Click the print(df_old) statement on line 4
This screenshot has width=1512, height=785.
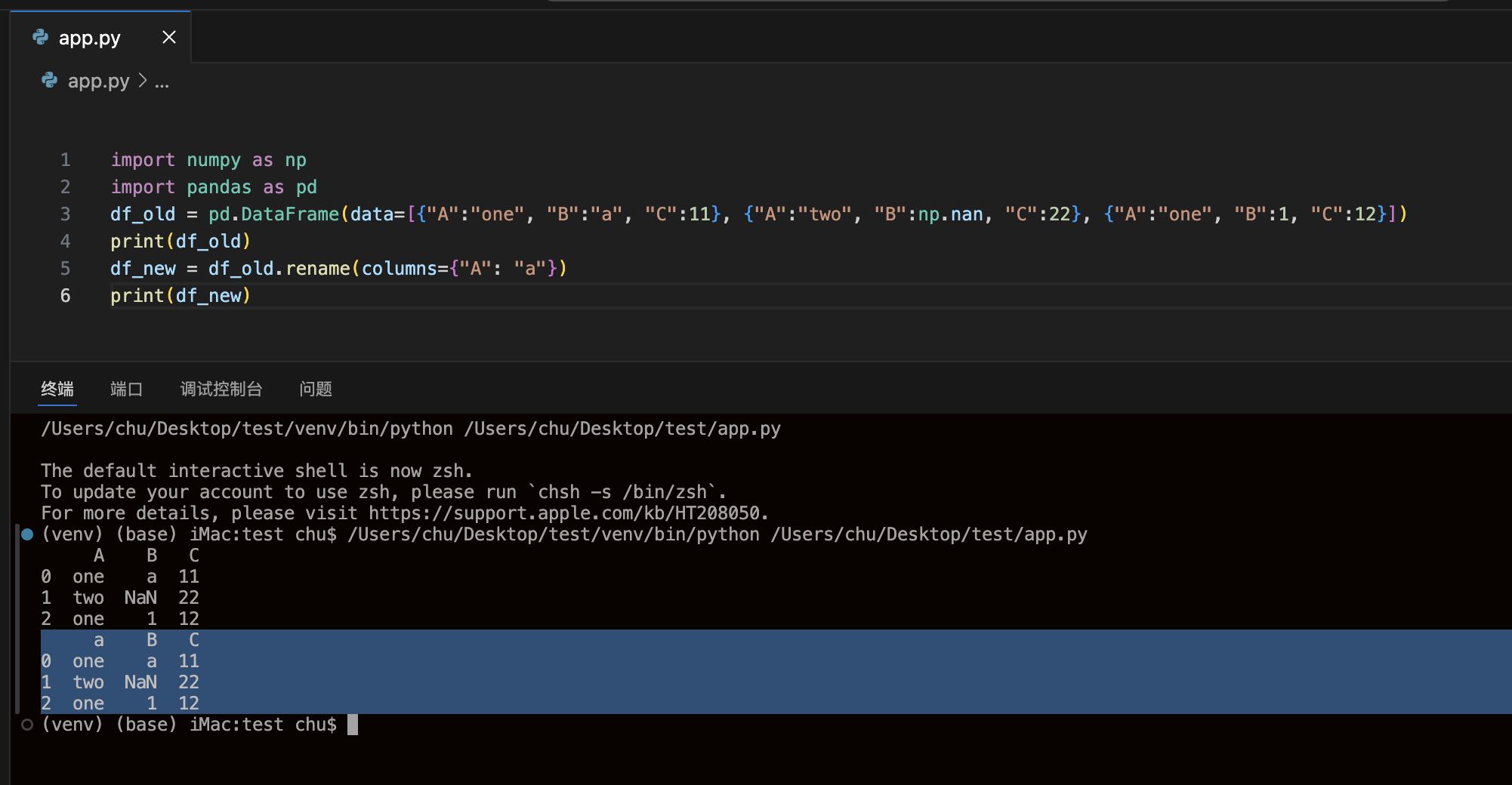pos(180,242)
